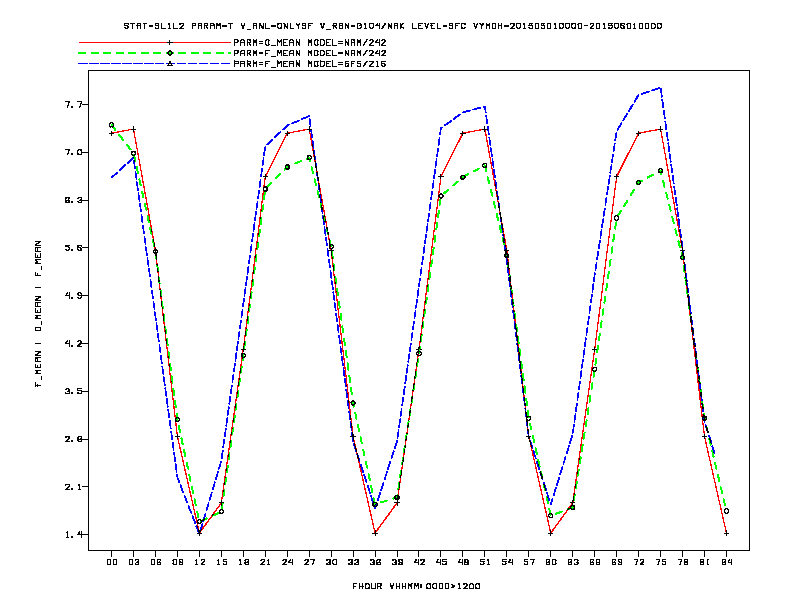Viewport: 792px width, 612px height.
Task: Click x-axis tick label 03
Action: click(133, 562)
